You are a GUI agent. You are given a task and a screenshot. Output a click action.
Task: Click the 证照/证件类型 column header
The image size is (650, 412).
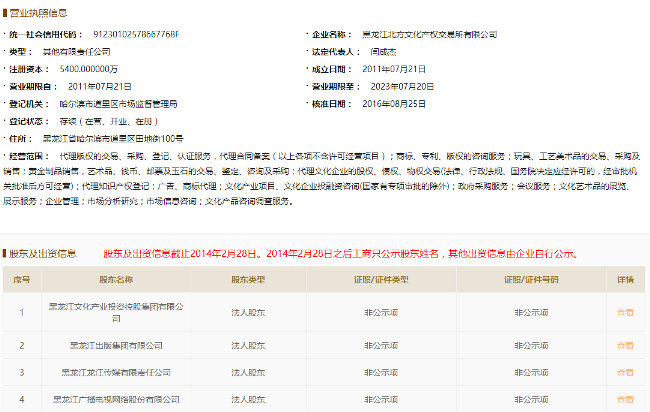pos(381,280)
